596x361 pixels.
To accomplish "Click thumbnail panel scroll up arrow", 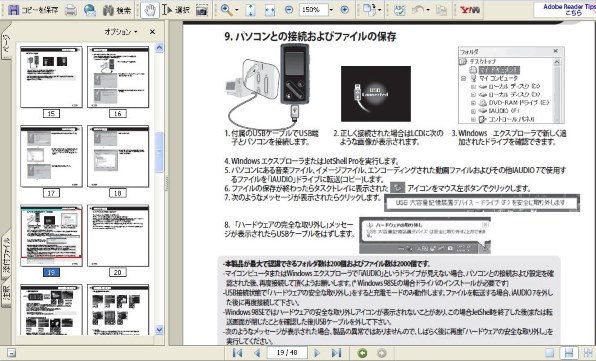I will click(159, 48).
